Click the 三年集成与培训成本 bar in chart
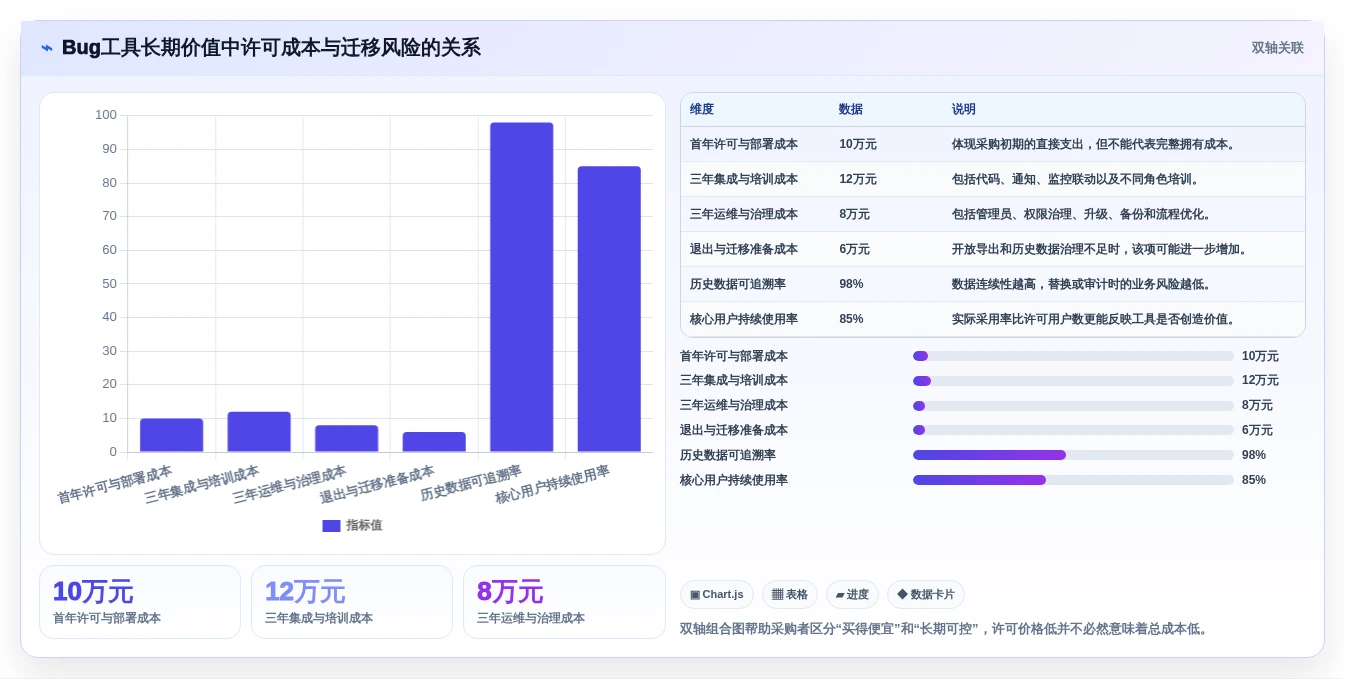Screen dimensions: 1345x679 259,432
